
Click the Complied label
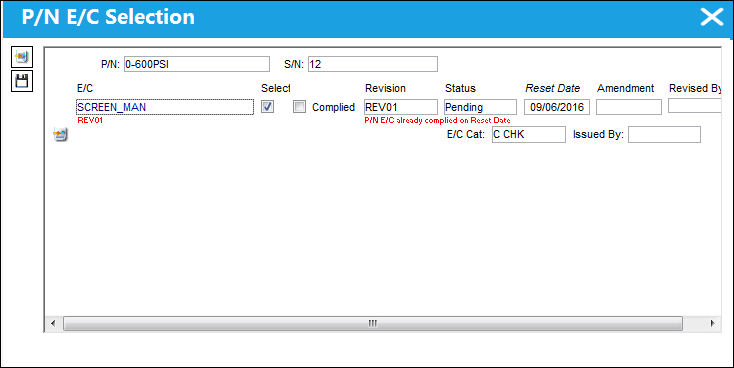pyautogui.click(x=333, y=107)
